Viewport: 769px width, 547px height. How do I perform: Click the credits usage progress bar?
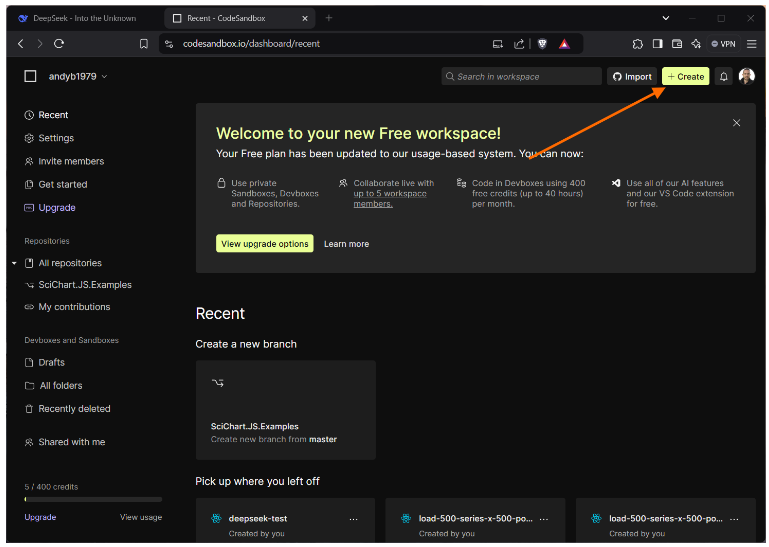pyautogui.click(x=93, y=499)
